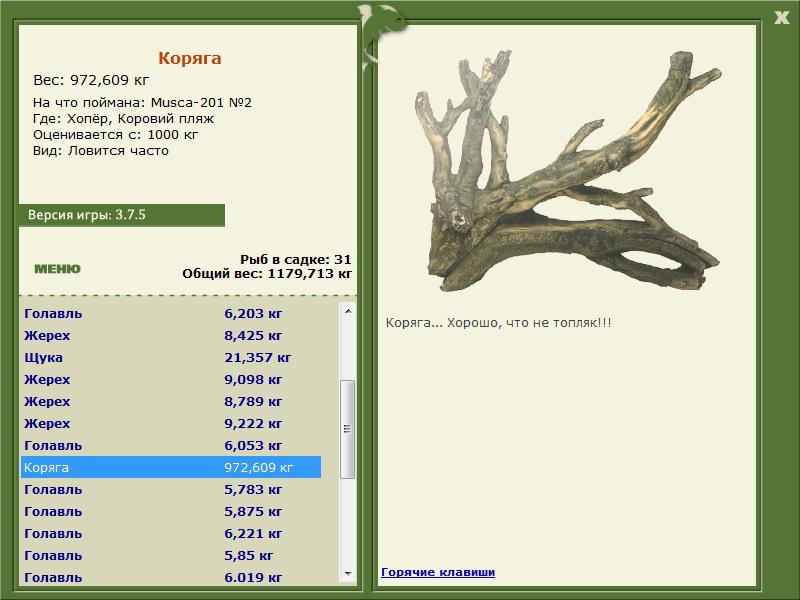Screen dimensions: 800x600
Task: Click the Вид: Ловится часто line
Action: click(x=101, y=151)
